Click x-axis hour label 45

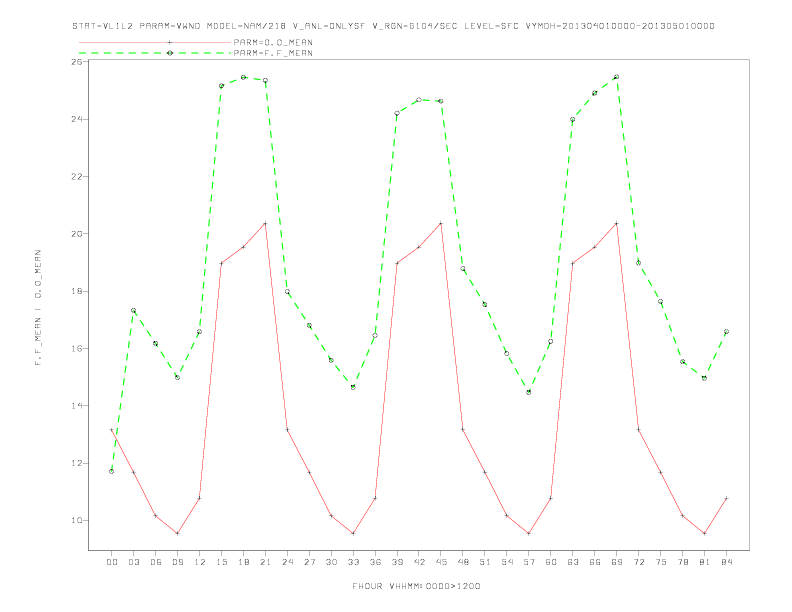point(441,562)
